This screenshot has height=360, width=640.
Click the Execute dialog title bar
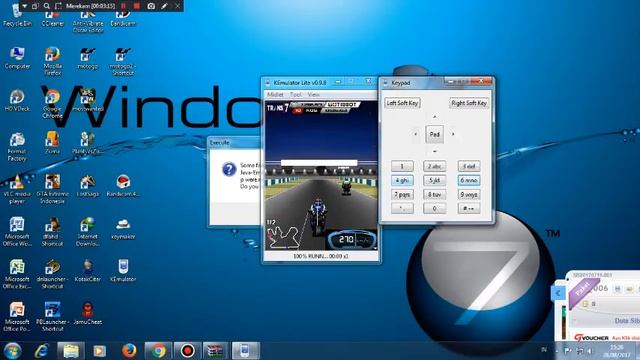click(234, 142)
